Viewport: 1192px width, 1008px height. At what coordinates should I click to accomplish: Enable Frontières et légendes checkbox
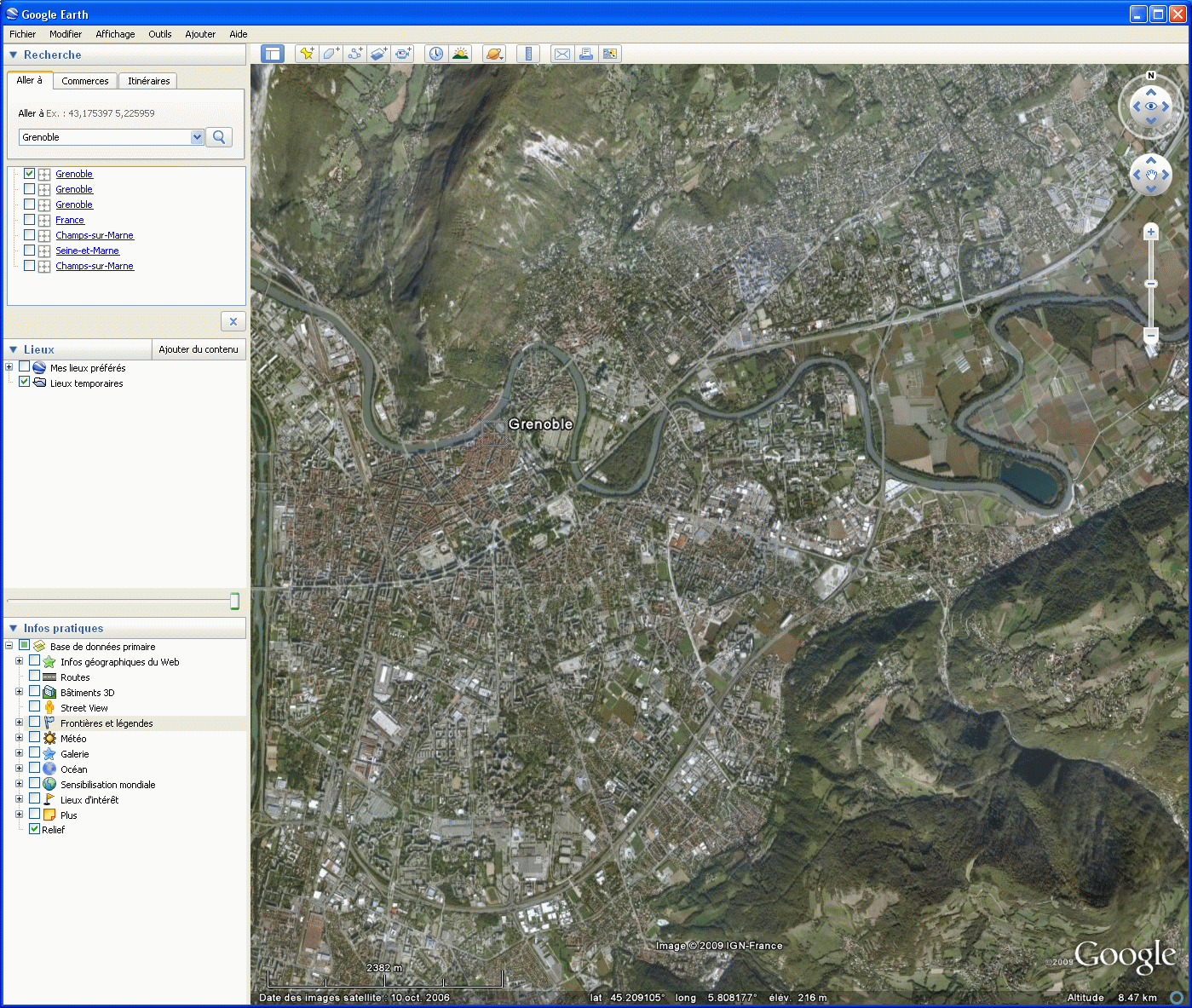click(34, 723)
